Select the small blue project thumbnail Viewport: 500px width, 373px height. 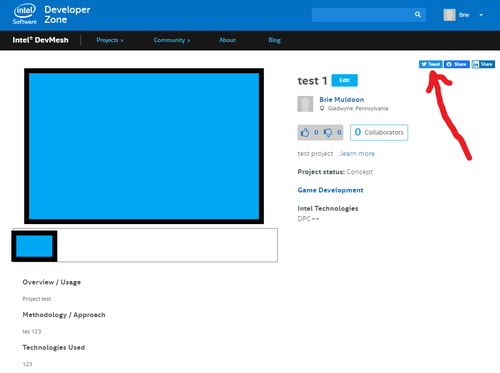pyautogui.click(x=34, y=246)
